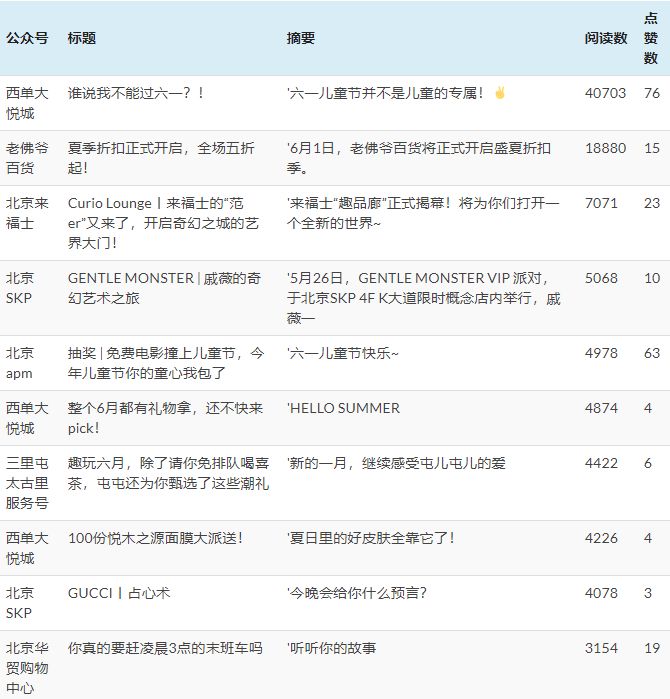Select summary 听听你的故事

pos(332,648)
